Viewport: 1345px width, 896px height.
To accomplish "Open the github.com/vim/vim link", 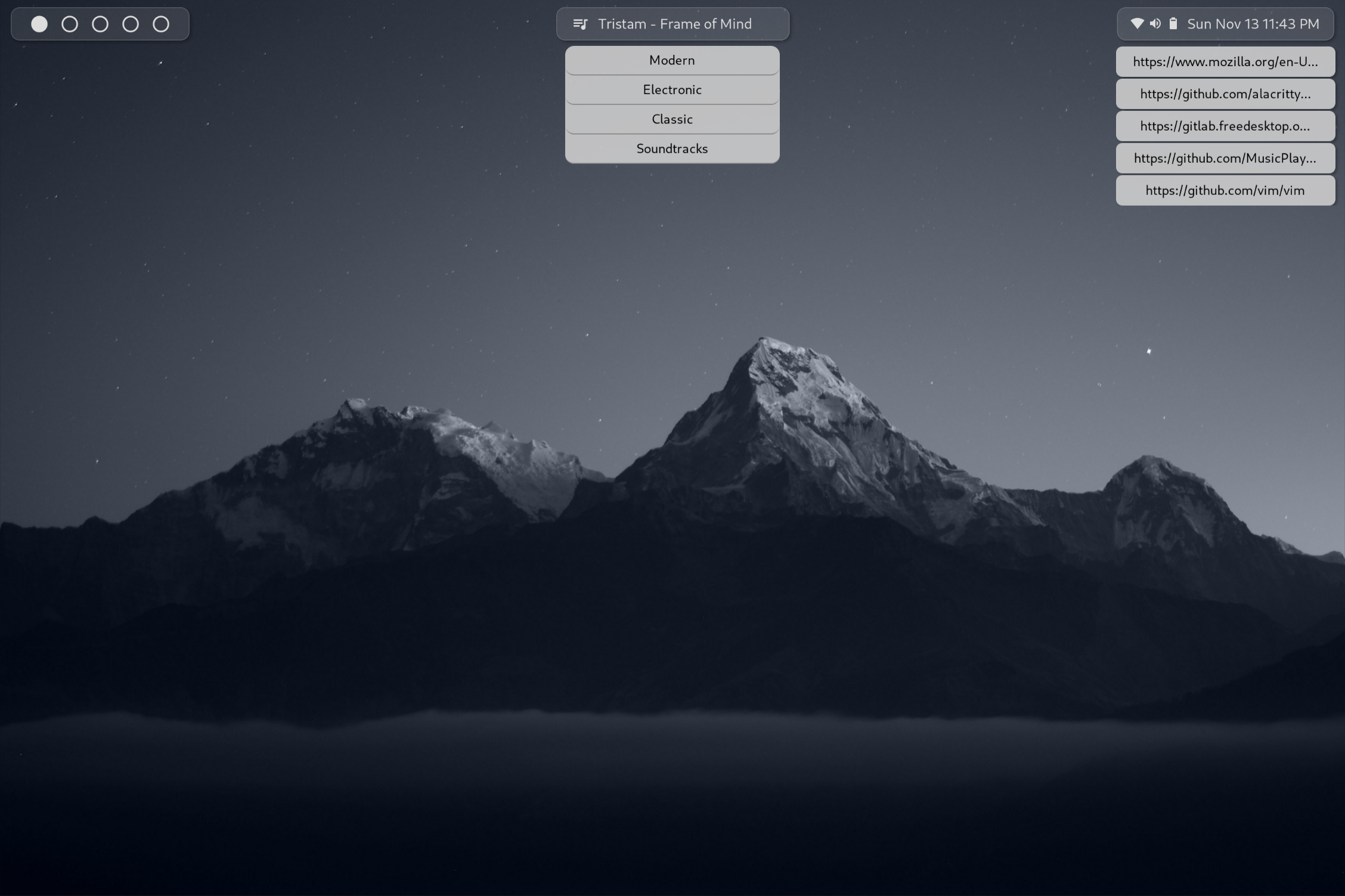I will tap(1225, 191).
